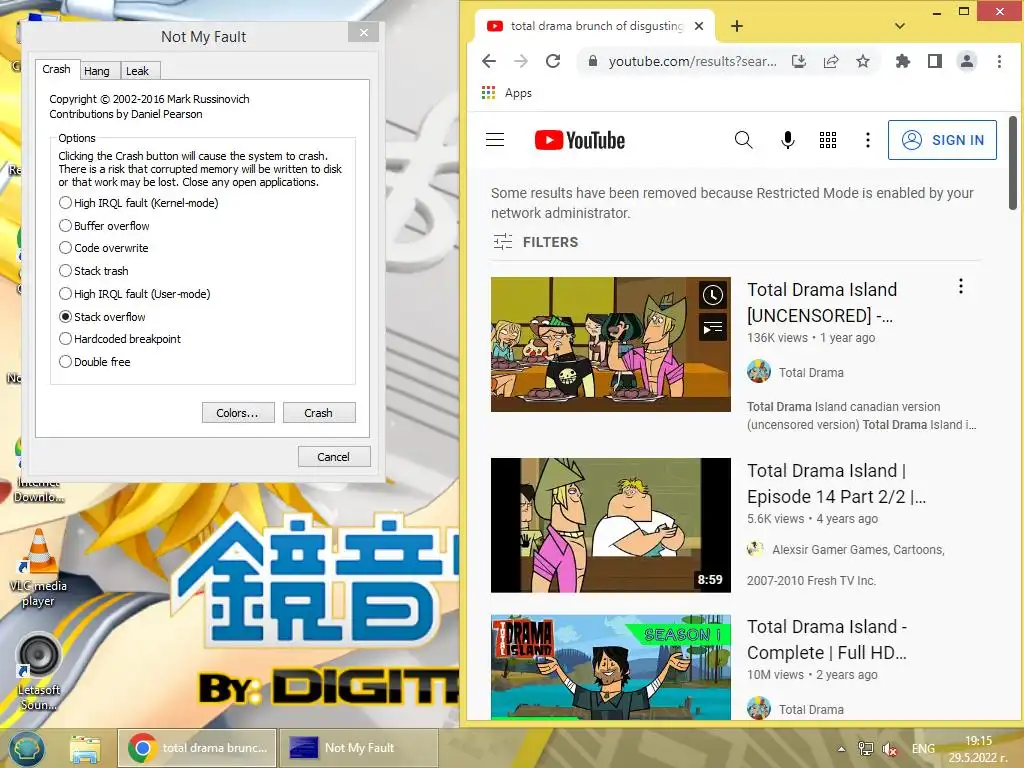Click the network tray icon
This screenshot has height=768, width=1024.
click(865, 749)
